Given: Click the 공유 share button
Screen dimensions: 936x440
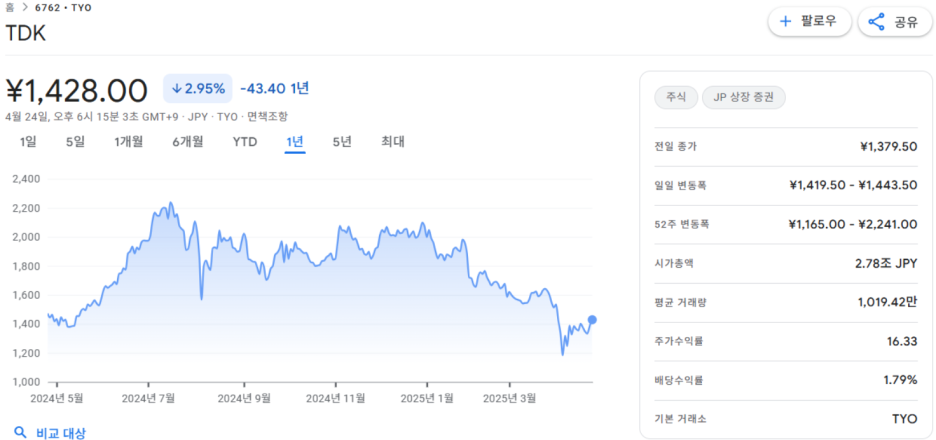Looking at the screenshot, I should click(894, 22).
